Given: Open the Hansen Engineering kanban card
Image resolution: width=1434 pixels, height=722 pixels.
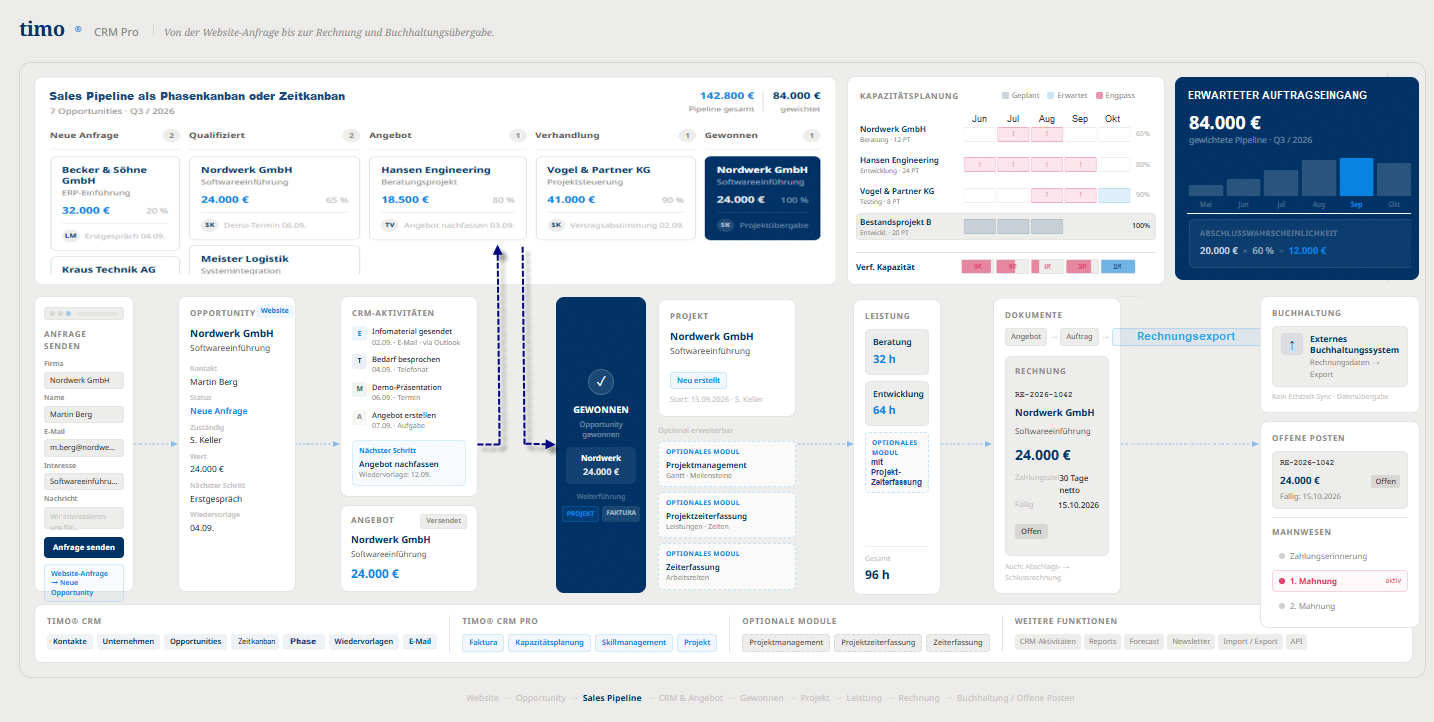Looking at the screenshot, I should (448, 197).
